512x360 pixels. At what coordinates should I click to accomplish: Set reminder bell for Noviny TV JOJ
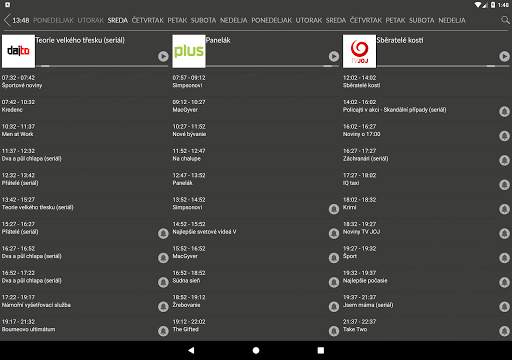[504, 233]
